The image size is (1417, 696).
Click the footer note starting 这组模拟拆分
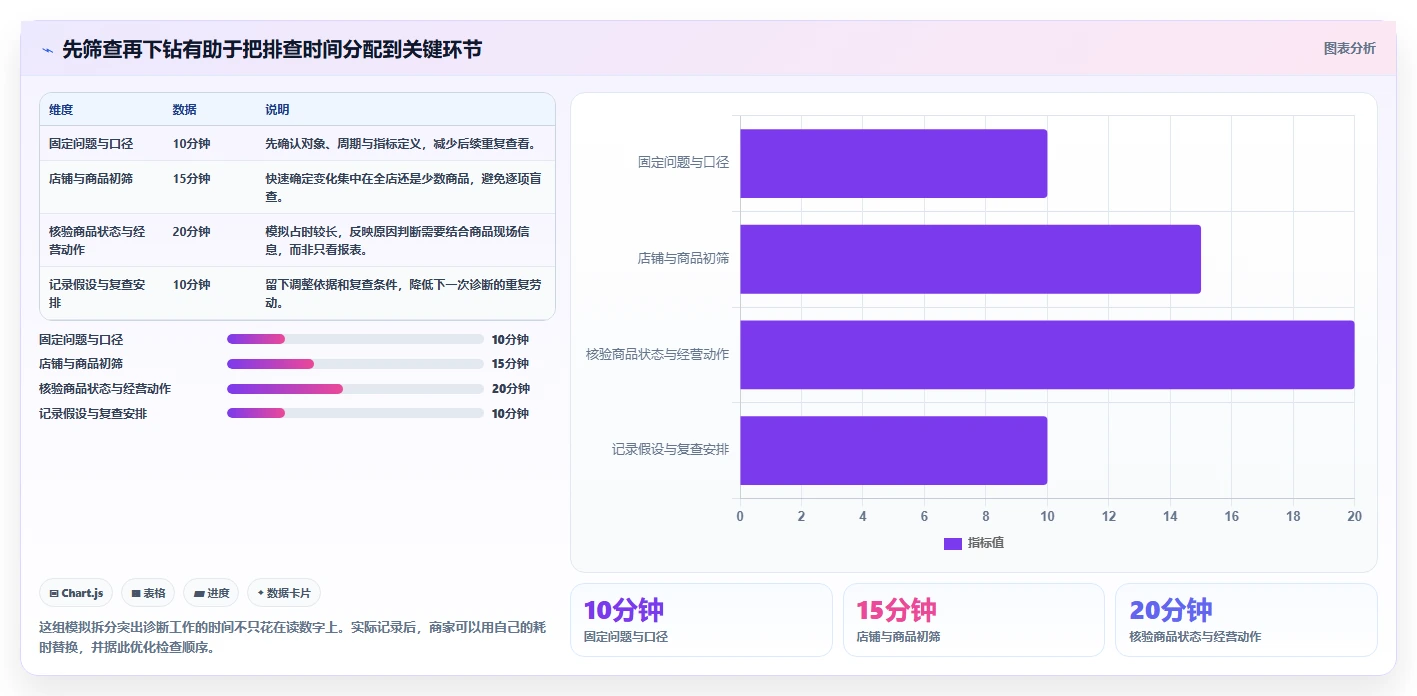pyautogui.click(x=292, y=637)
